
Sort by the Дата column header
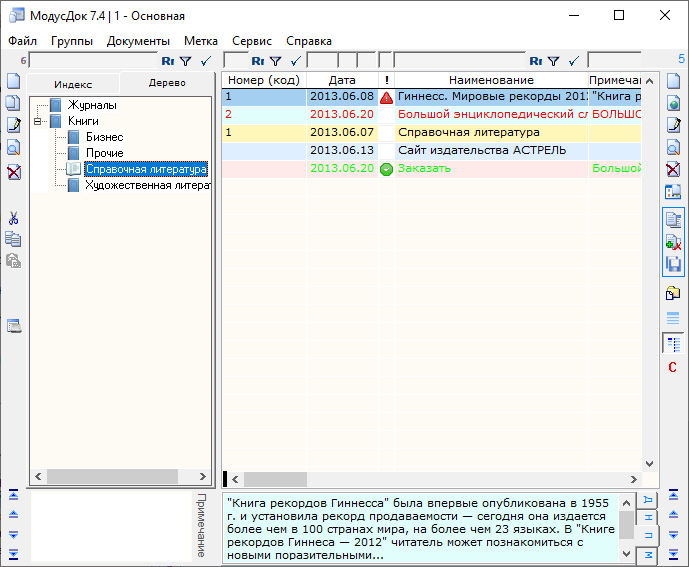(x=342, y=80)
